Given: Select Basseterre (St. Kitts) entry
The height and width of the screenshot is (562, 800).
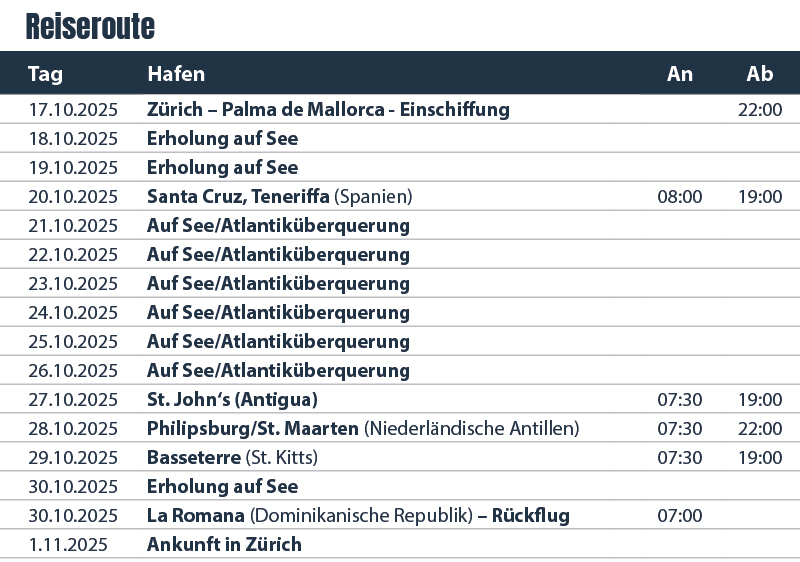Looking at the screenshot, I should pos(232,458).
